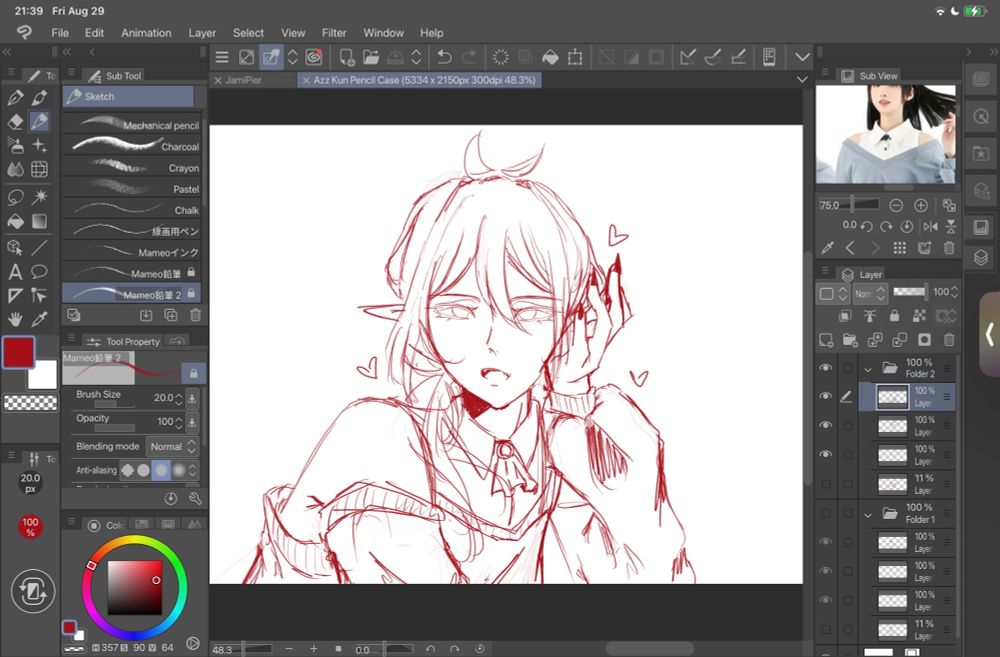Delete the selected layer
This screenshot has width=1000, height=657.
click(x=949, y=340)
